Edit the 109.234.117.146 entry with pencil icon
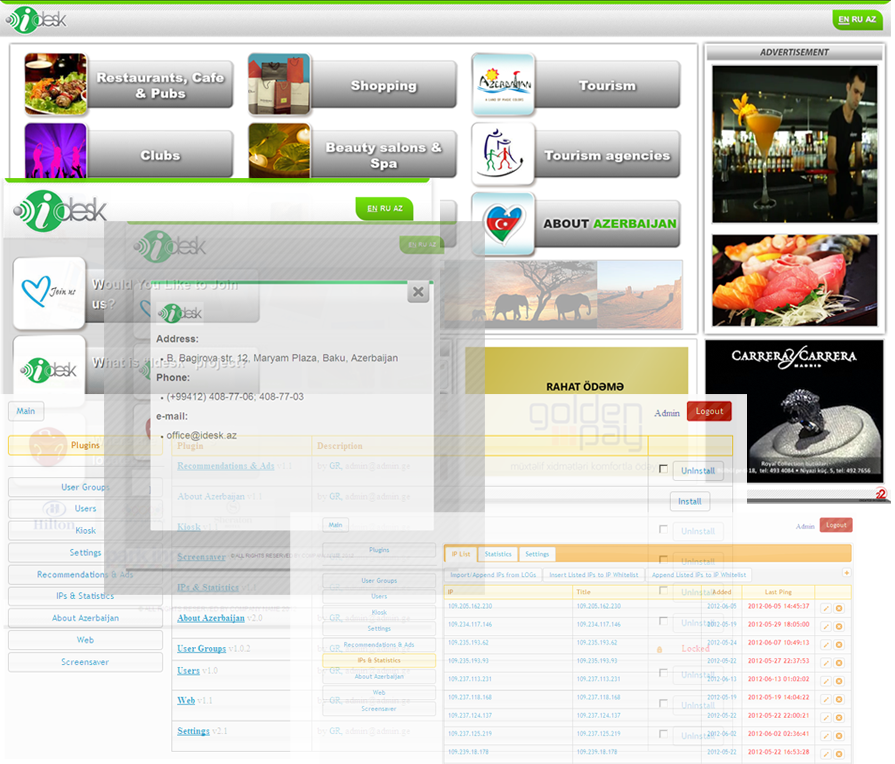The width and height of the screenshot is (895, 764). (826, 627)
